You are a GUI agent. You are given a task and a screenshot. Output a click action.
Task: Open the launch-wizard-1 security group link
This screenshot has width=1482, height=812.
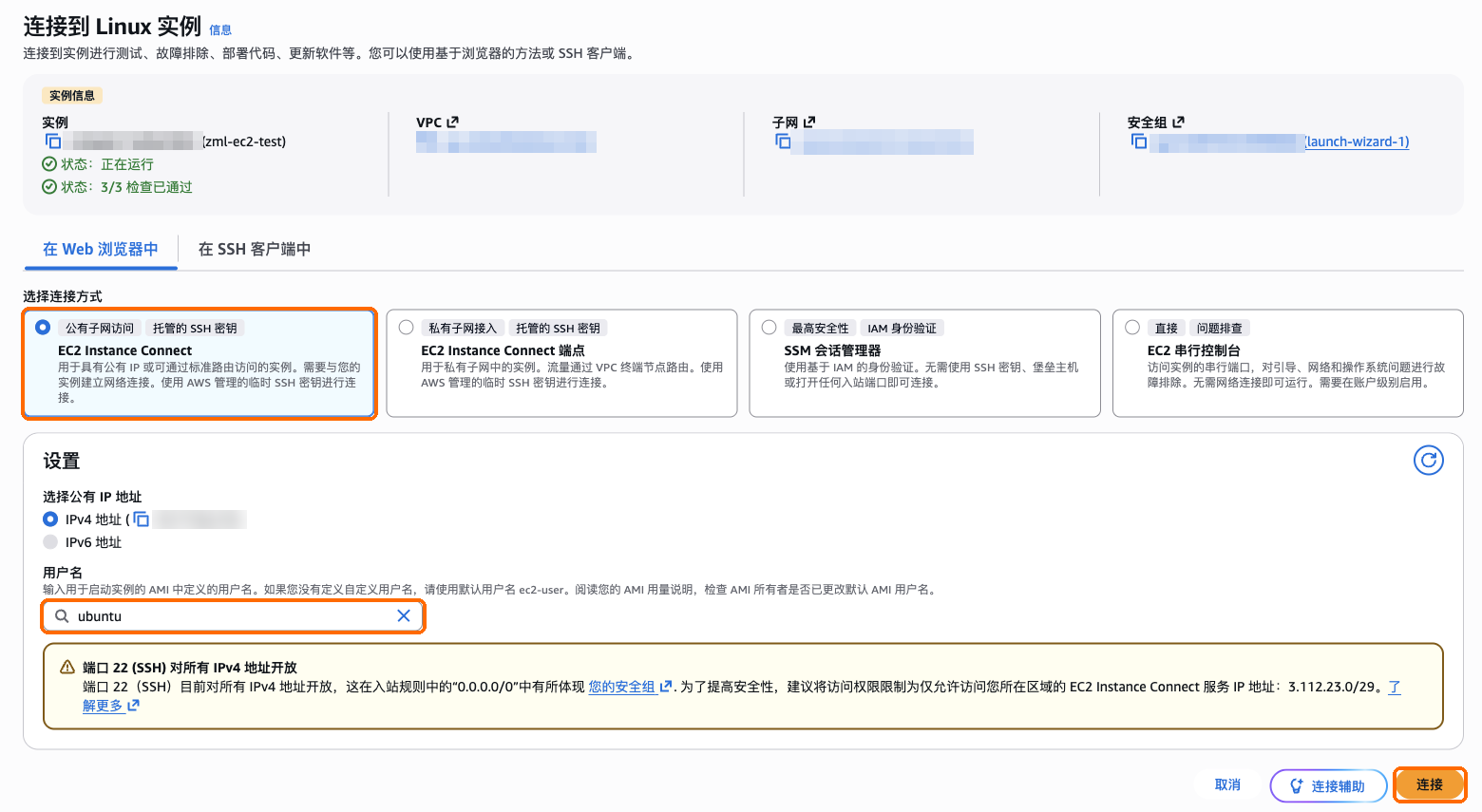pyautogui.click(x=1358, y=142)
